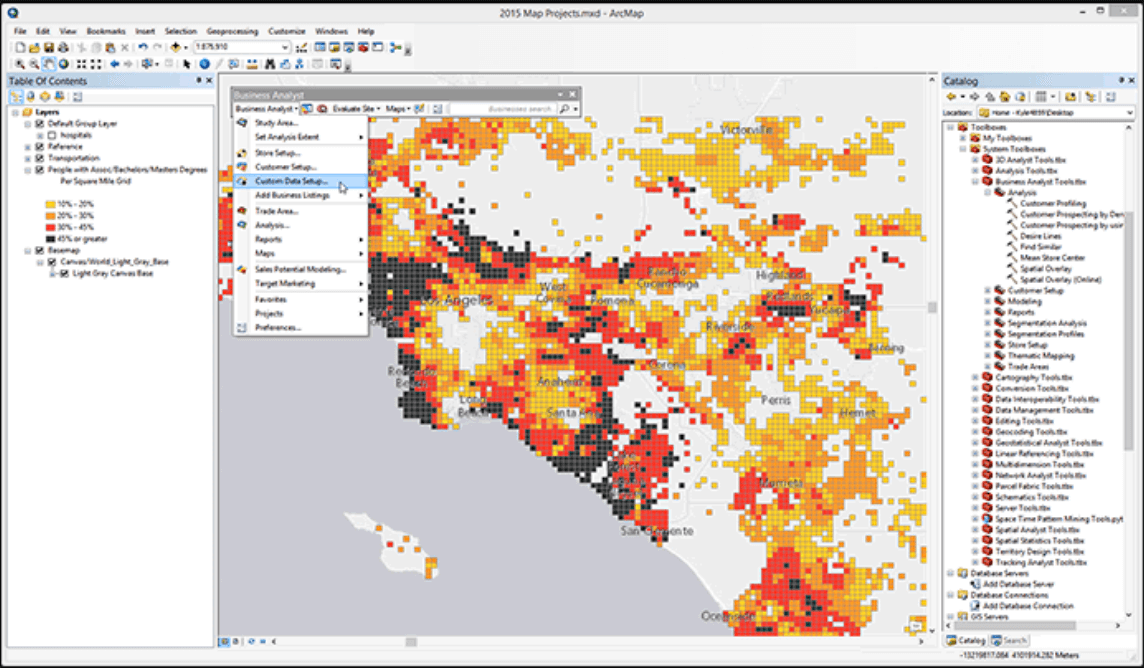Open the Identify tool
The height and width of the screenshot is (668, 1144).
(205, 64)
